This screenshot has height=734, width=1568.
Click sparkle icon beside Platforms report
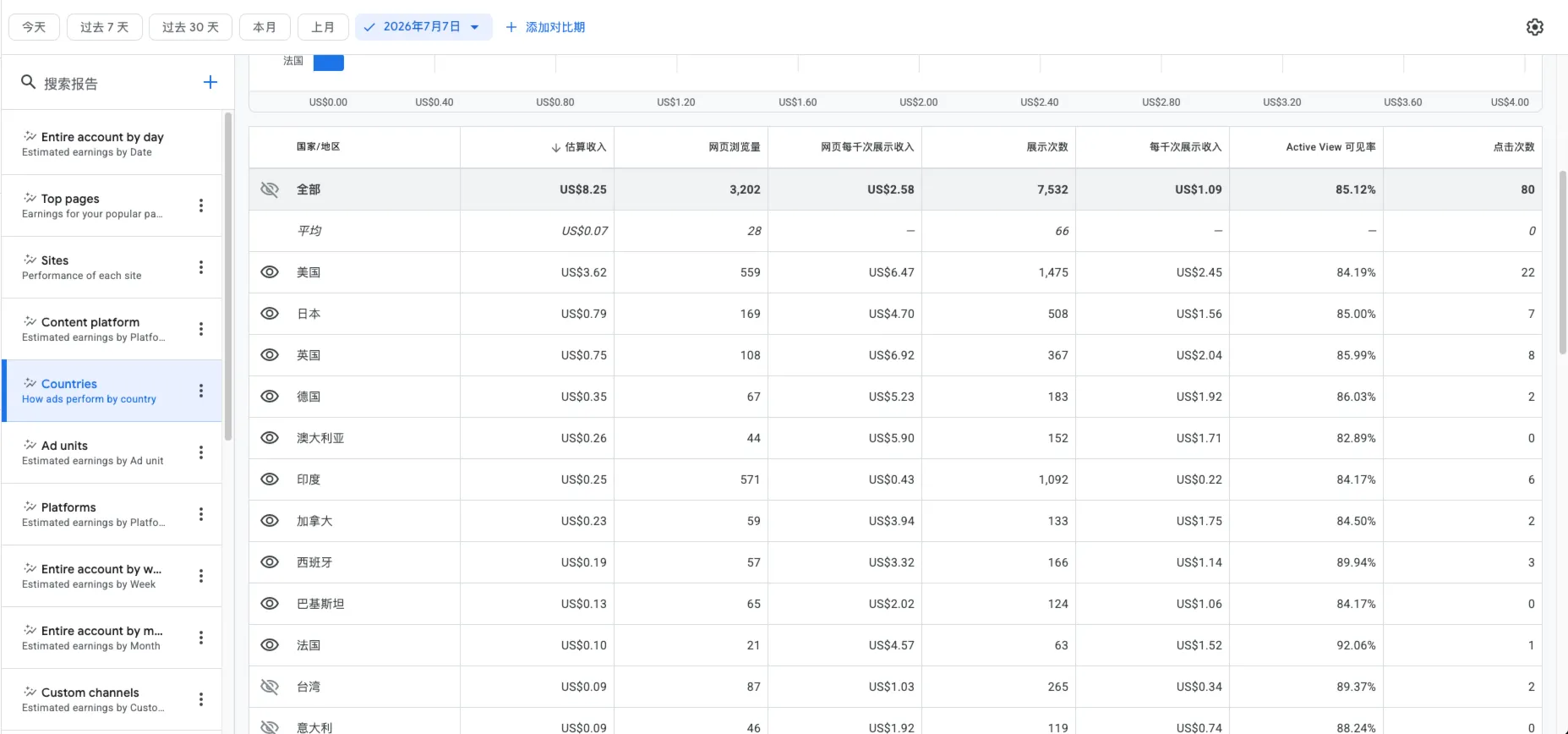30,507
